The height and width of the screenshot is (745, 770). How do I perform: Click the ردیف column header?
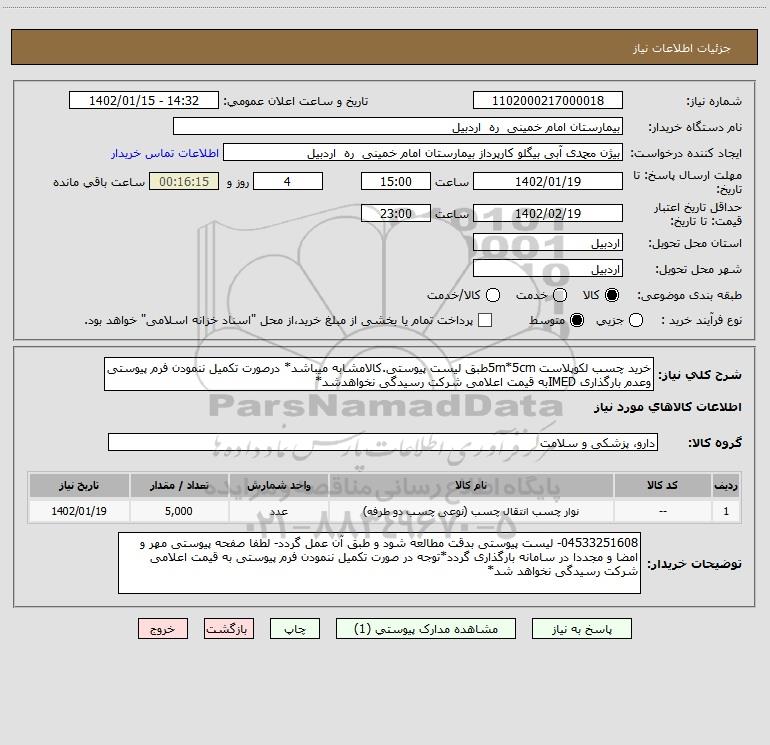coord(726,485)
